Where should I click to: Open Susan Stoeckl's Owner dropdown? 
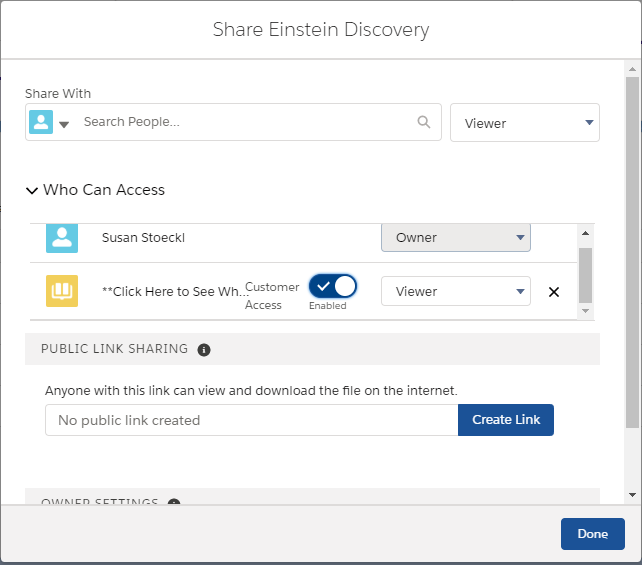[x=456, y=238]
